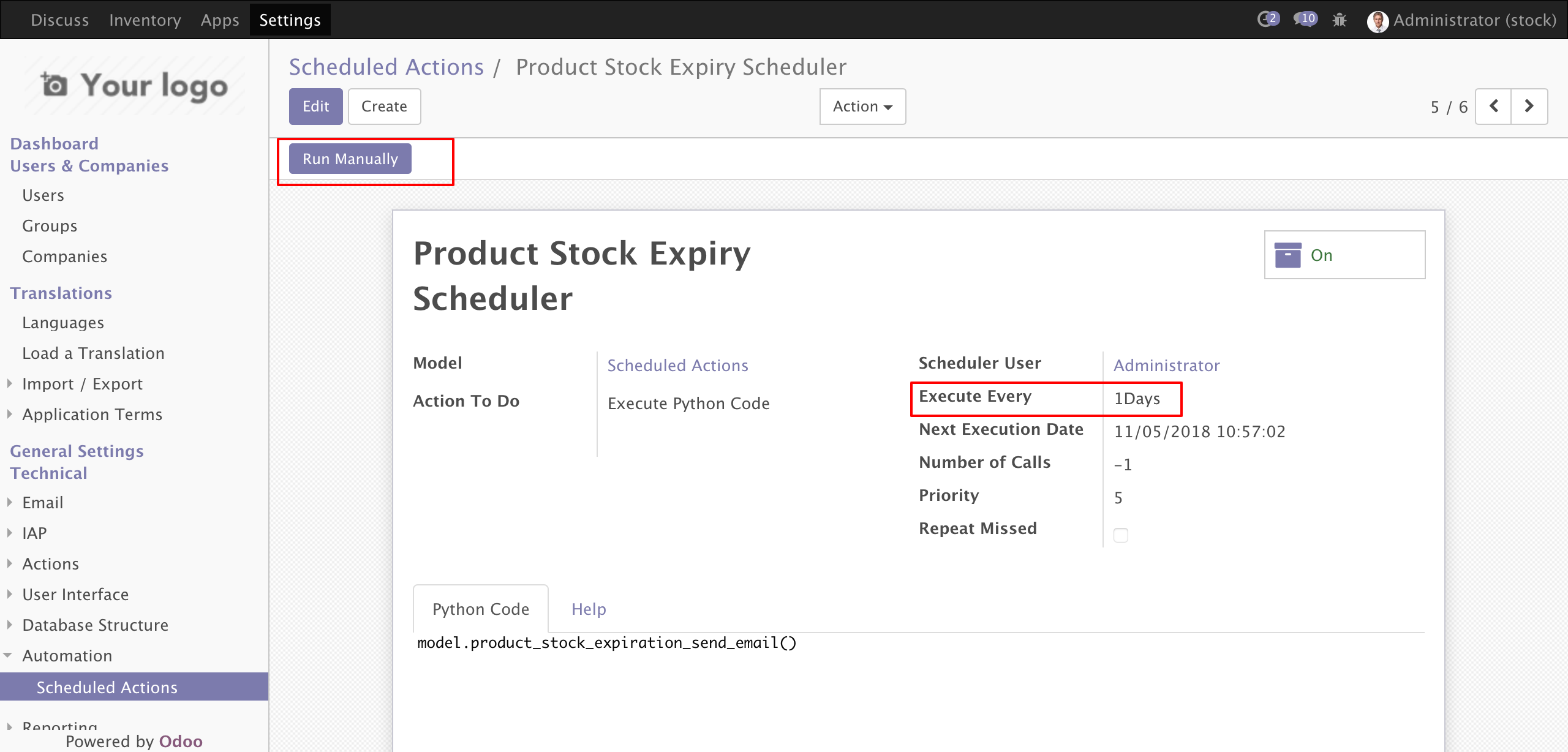Image resolution: width=1568 pixels, height=752 pixels.
Task: Switch to the Help tab
Action: 588,609
